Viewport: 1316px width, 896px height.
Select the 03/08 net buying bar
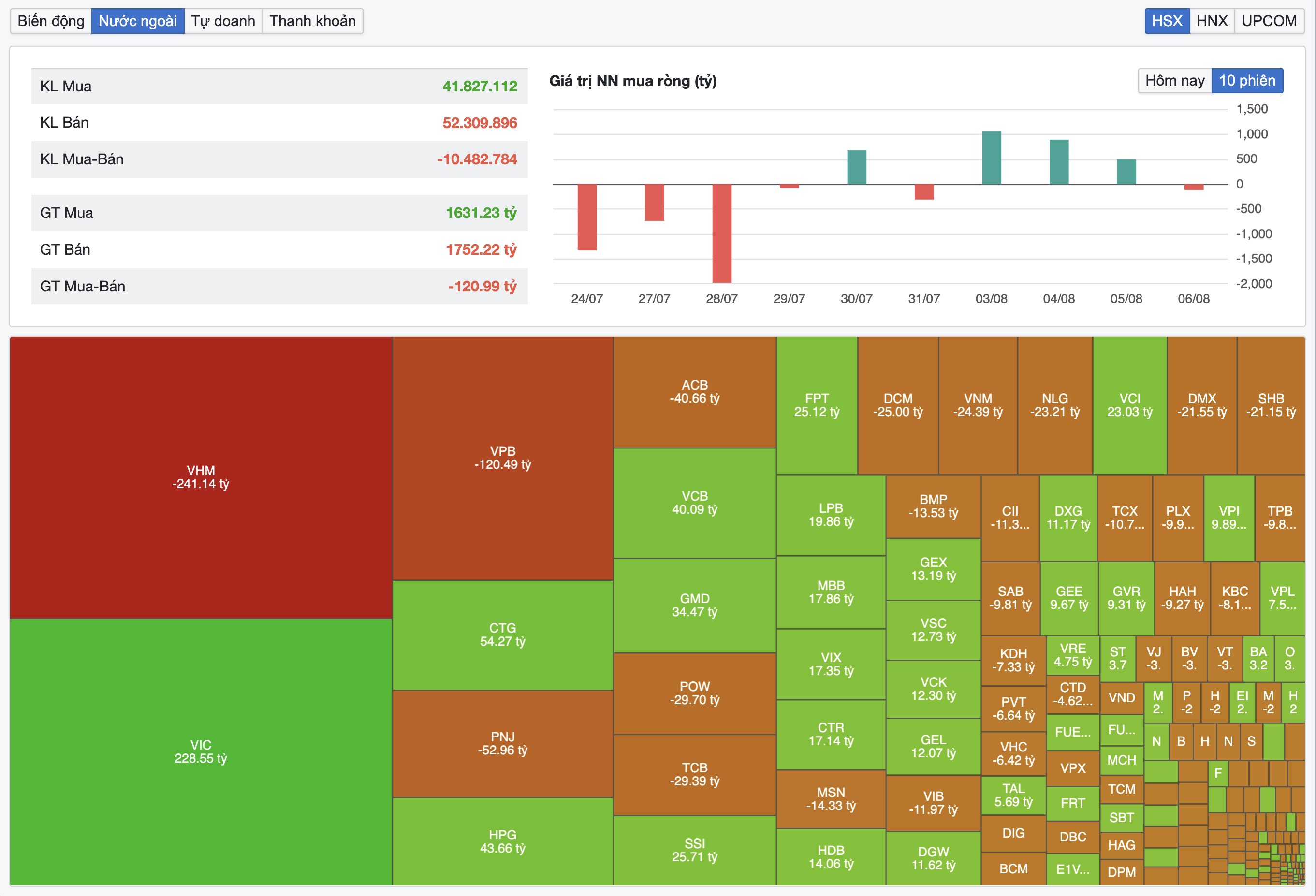coord(992,158)
